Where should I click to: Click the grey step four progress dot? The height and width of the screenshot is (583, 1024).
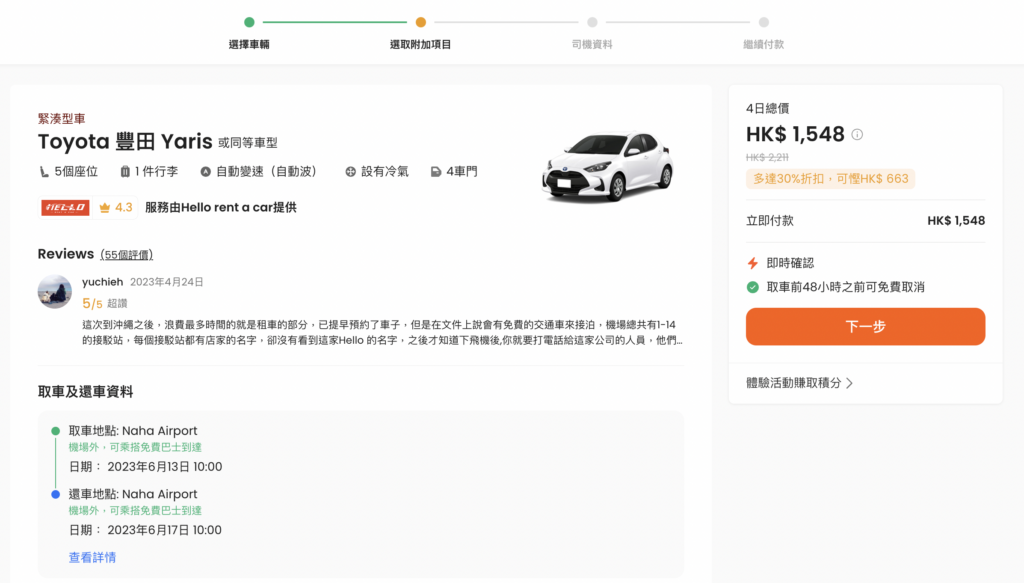pos(763,22)
